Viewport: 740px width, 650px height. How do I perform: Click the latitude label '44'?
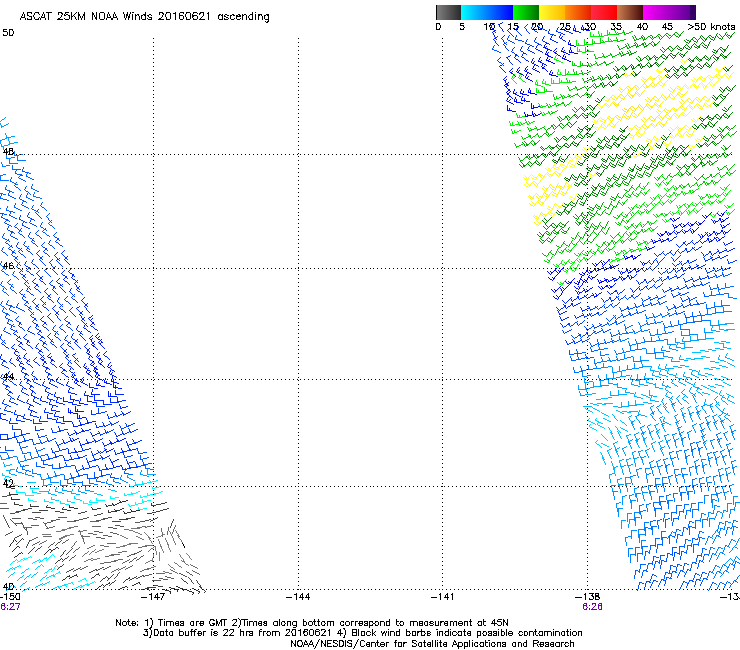(x=8, y=377)
